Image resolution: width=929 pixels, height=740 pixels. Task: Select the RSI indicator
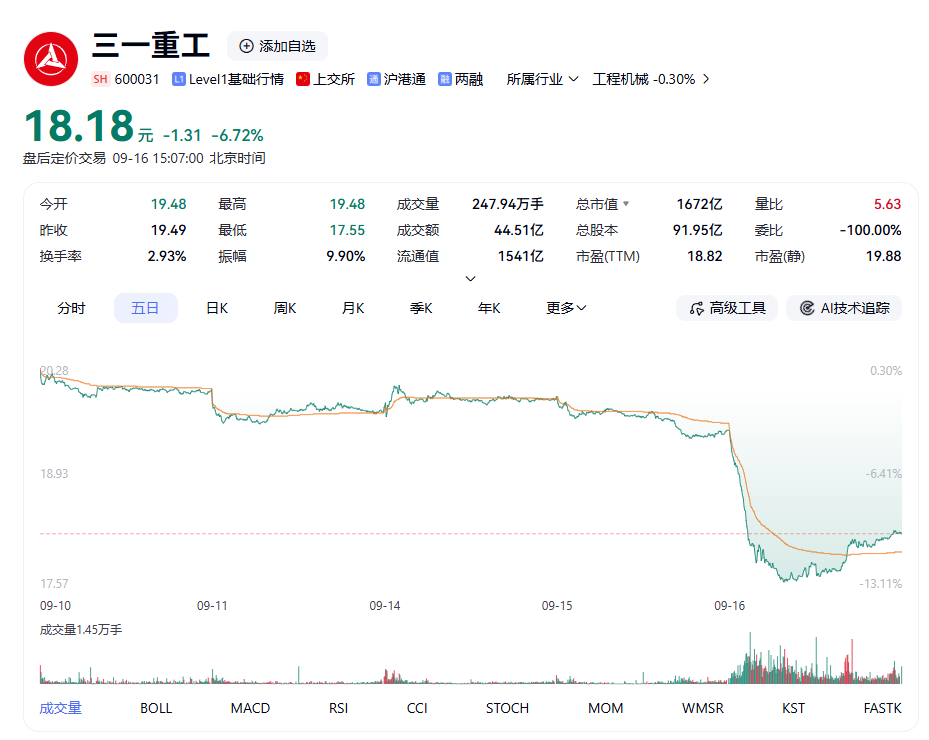(338, 708)
